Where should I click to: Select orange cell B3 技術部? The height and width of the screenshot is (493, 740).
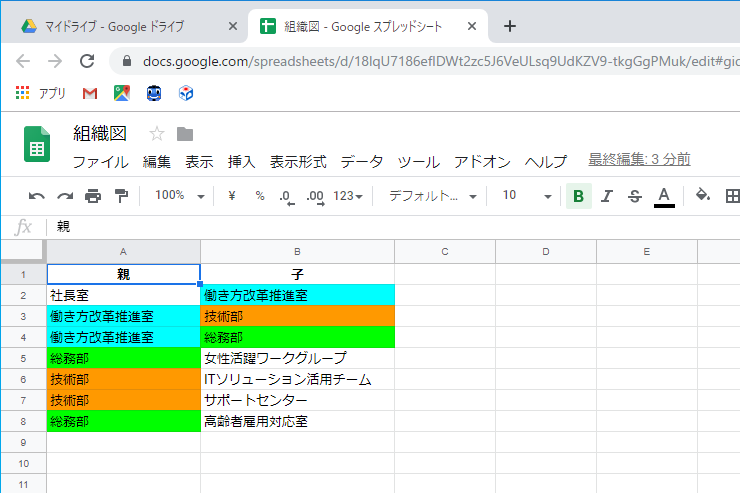(x=297, y=317)
